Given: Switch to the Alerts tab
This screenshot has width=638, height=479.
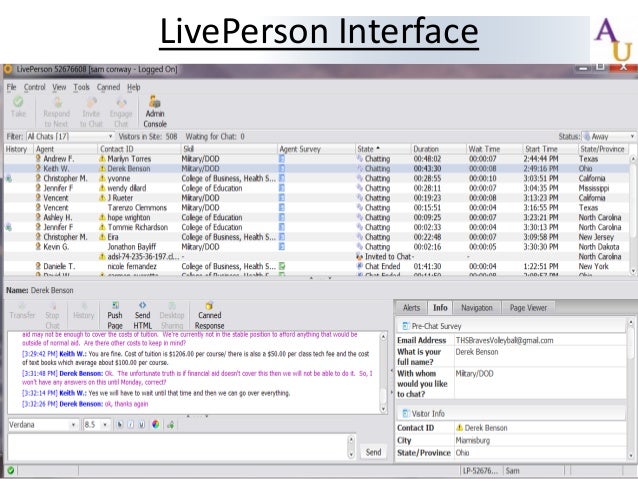Looking at the screenshot, I should coord(411,308).
